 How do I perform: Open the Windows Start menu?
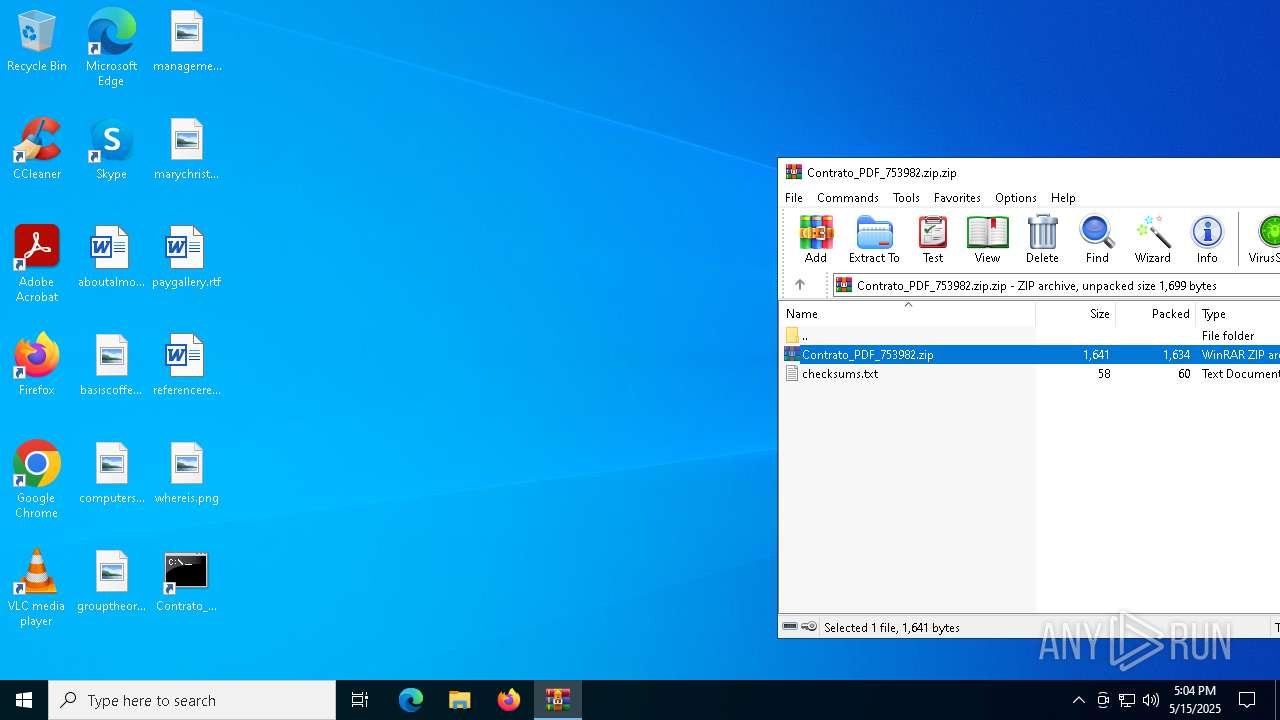pos(24,700)
